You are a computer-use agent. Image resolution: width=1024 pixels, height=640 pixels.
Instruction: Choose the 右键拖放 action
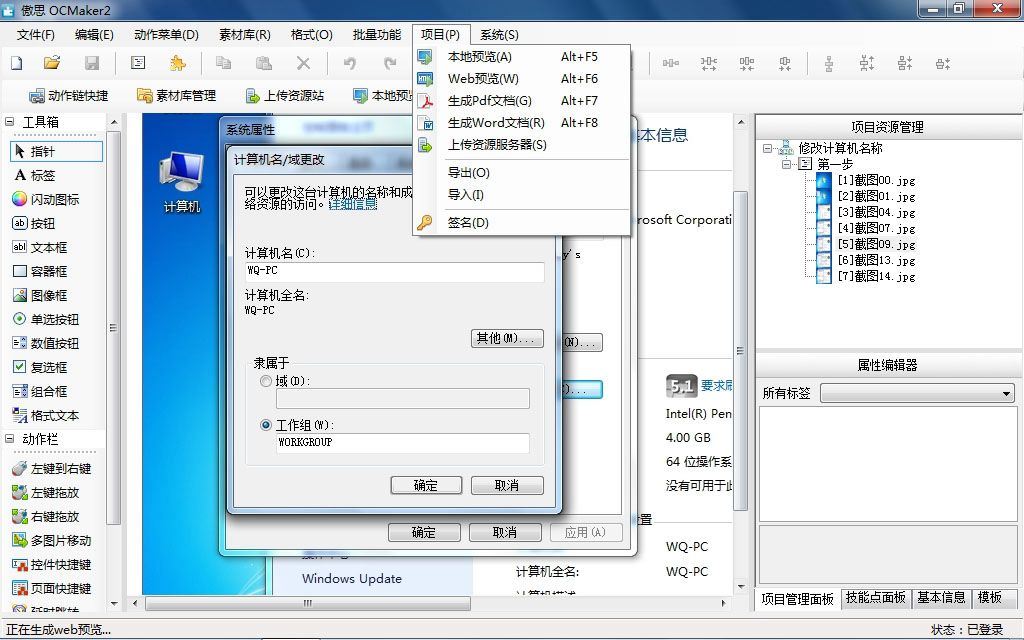46,517
